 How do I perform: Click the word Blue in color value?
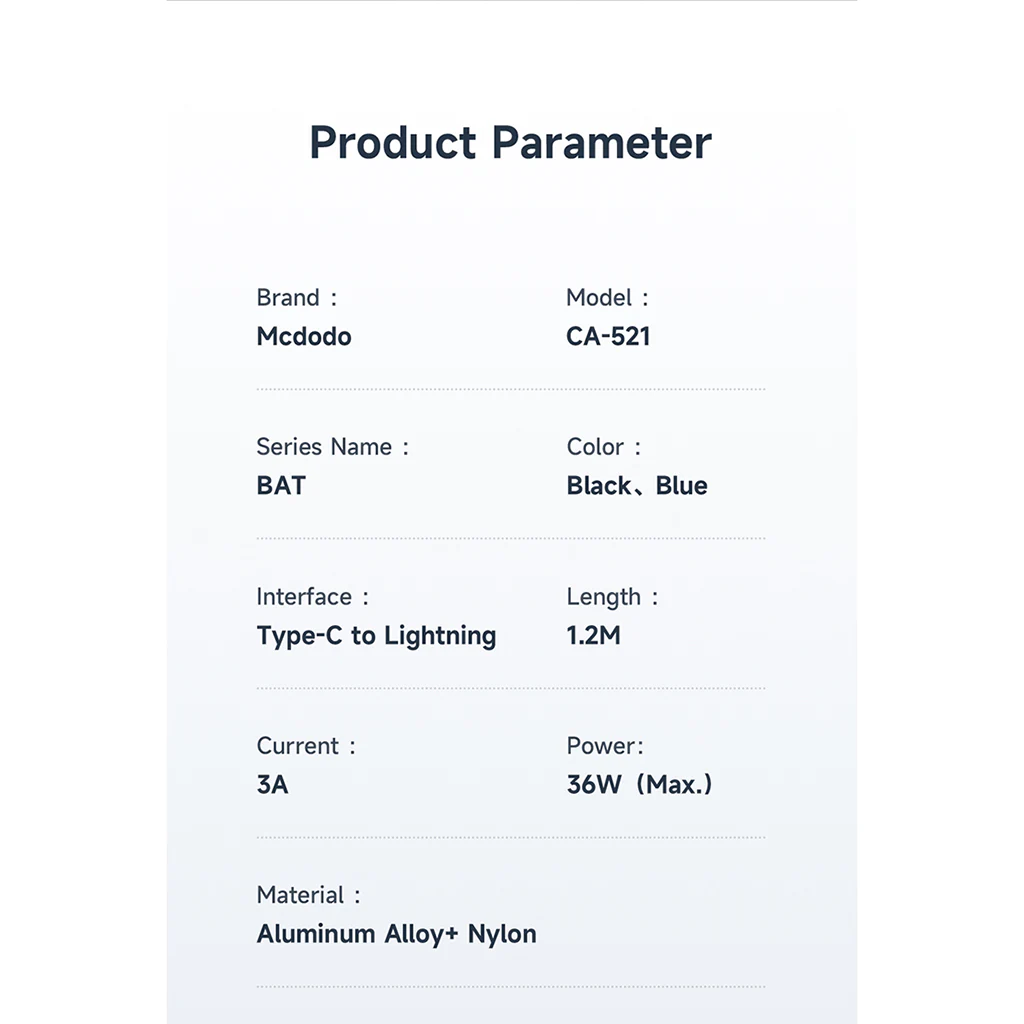(682, 486)
